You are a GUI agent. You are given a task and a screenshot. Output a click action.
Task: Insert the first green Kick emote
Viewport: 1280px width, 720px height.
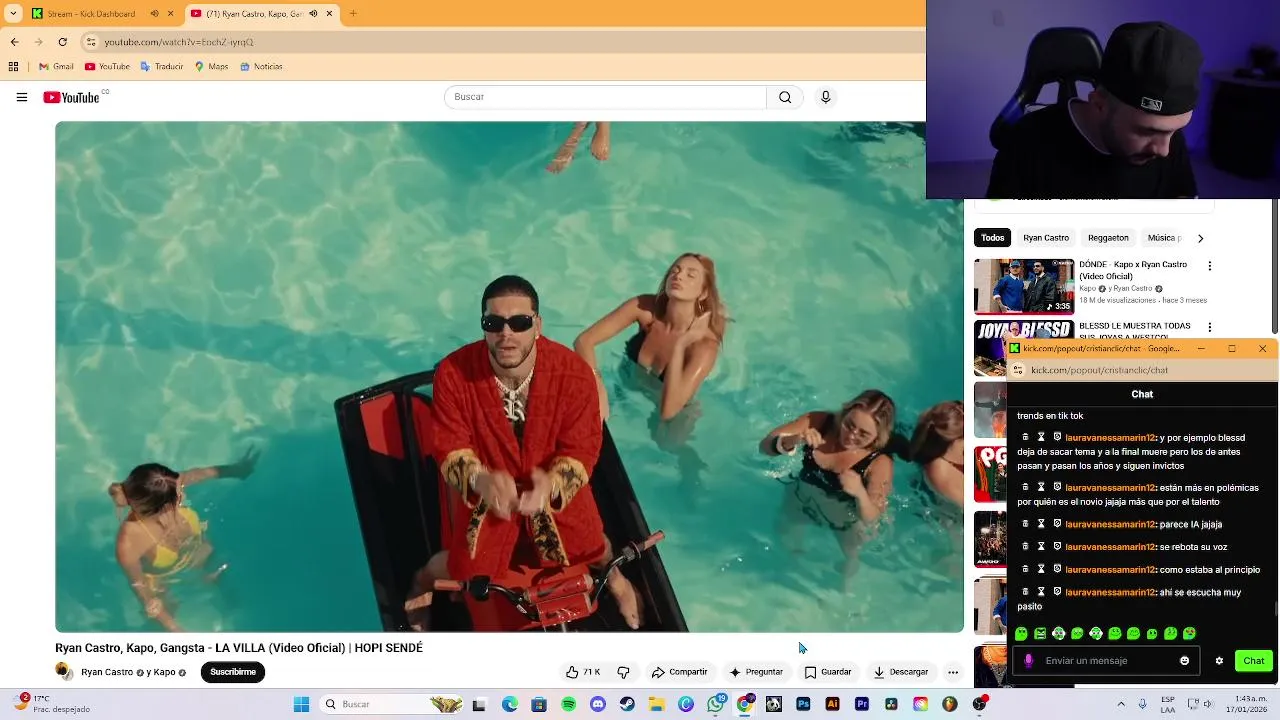[1021, 633]
